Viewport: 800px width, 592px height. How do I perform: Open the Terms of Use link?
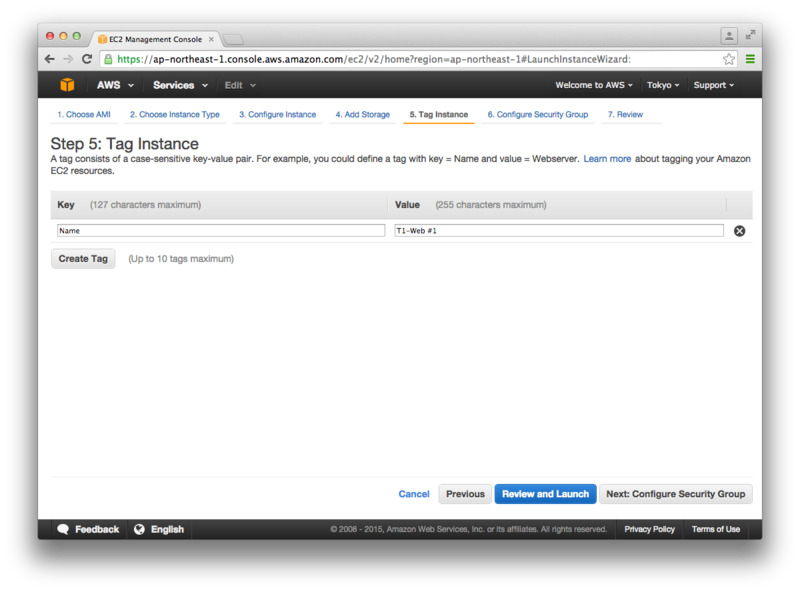(716, 529)
